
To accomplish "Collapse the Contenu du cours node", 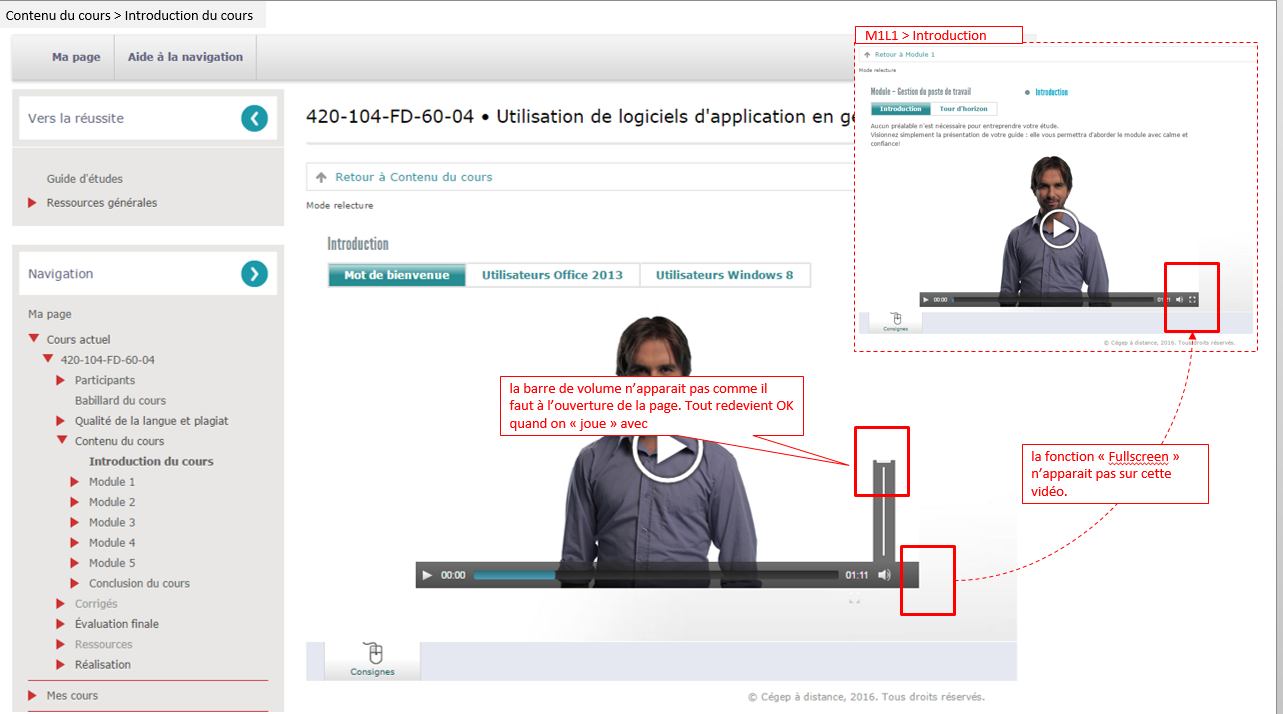I will point(62,441).
